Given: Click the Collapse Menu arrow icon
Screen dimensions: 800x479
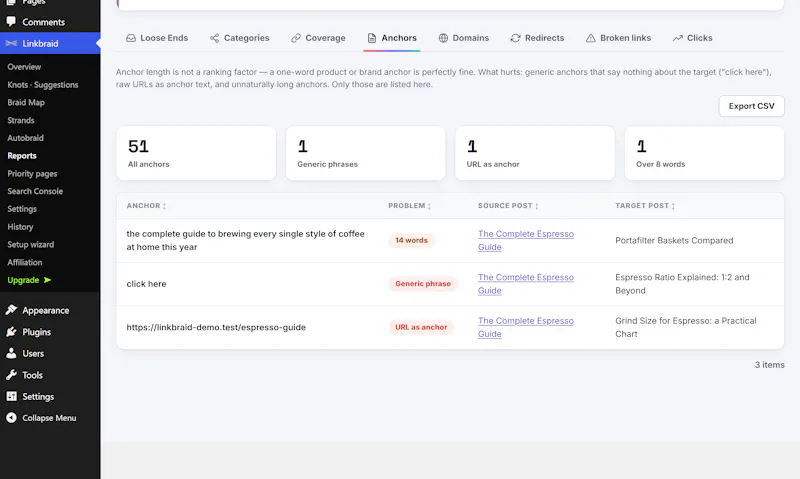Looking at the screenshot, I should click(11, 418).
